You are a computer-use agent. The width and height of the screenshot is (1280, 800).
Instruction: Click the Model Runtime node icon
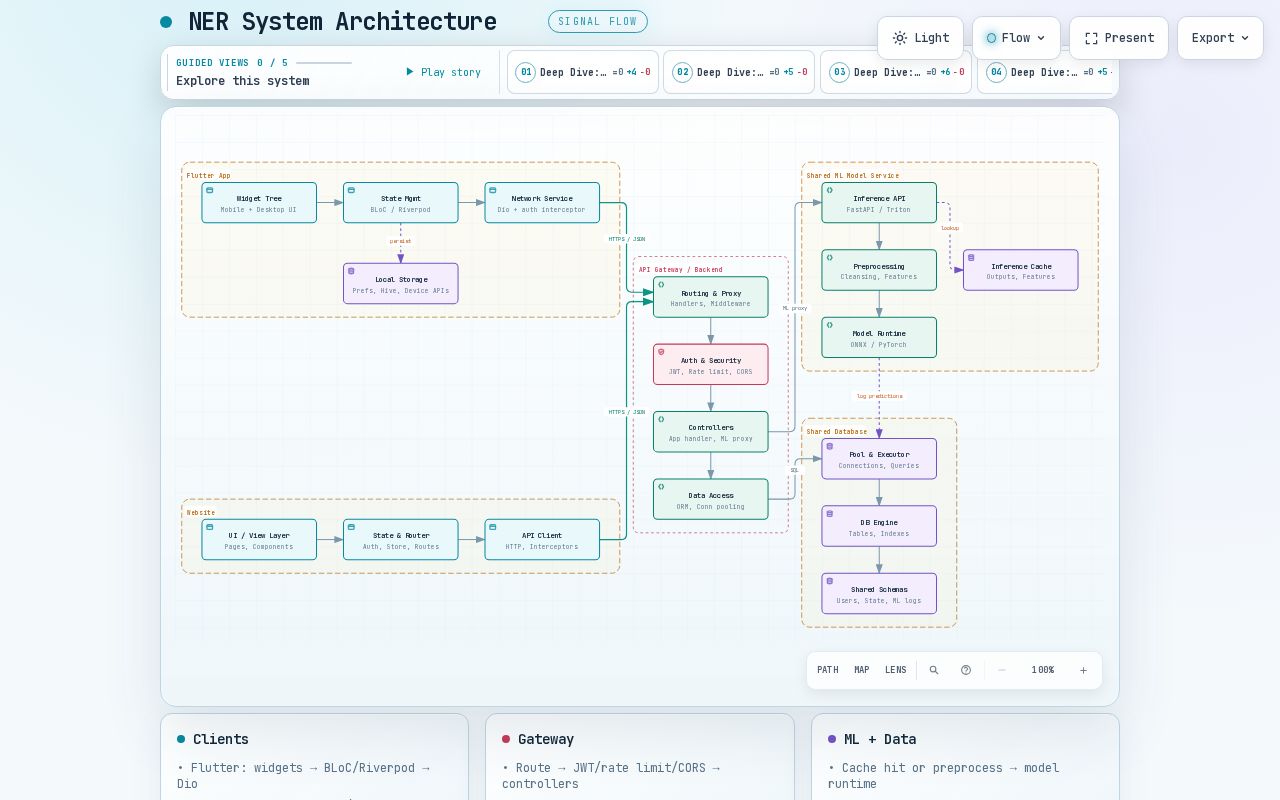pos(830,325)
